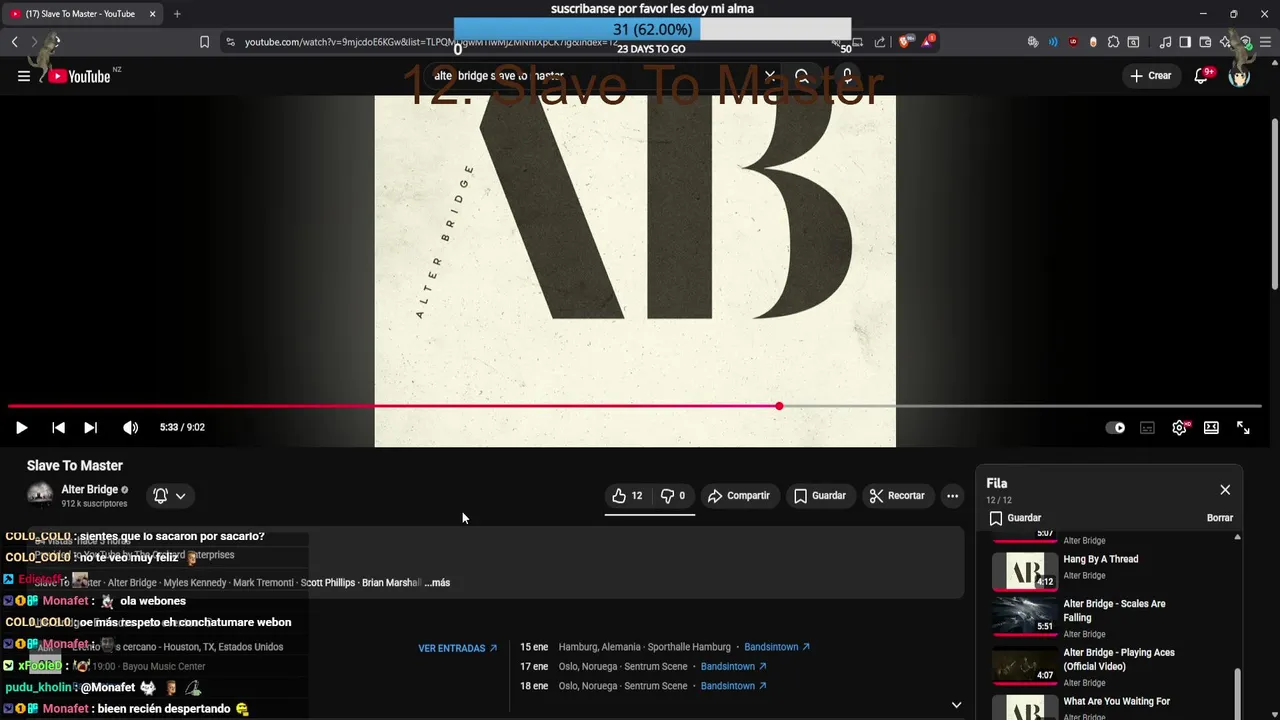Open the Brave Wallet icon
Screen dimensions: 1280x720
click(x=1205, y=42)
